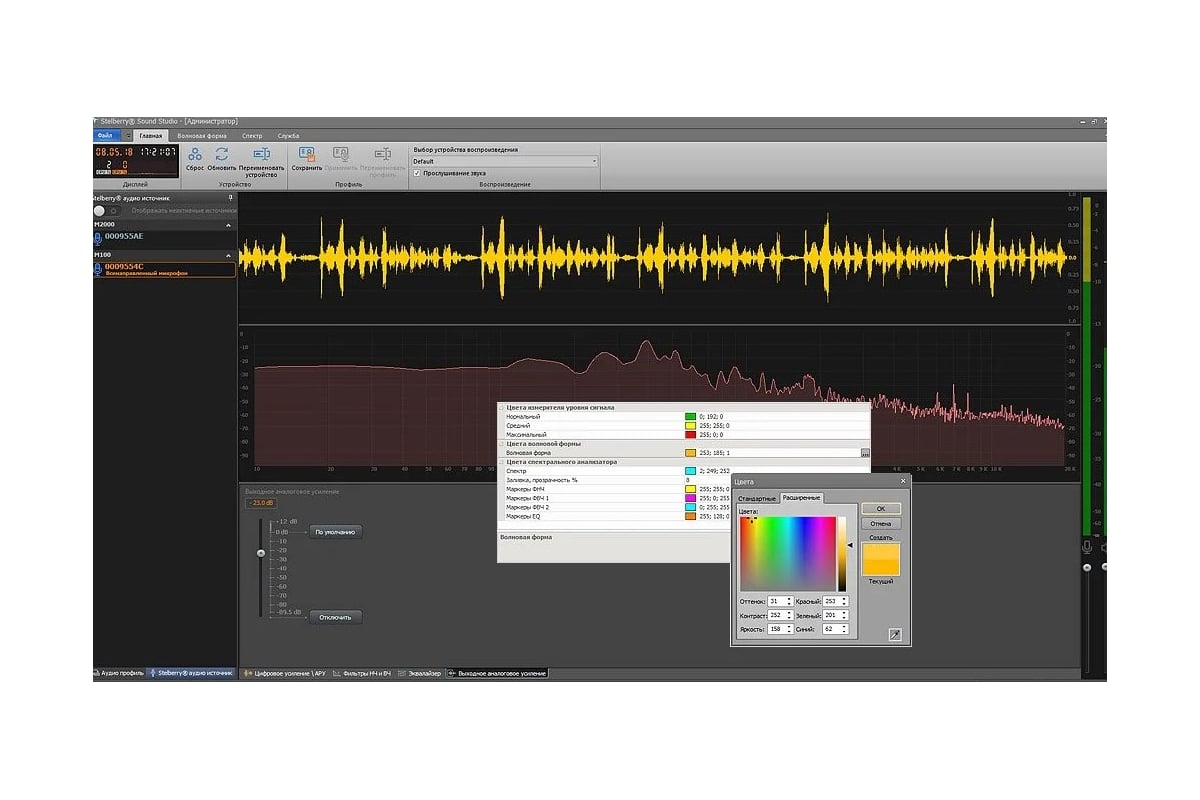Collapse the M100 device group

tap(227, 255)
